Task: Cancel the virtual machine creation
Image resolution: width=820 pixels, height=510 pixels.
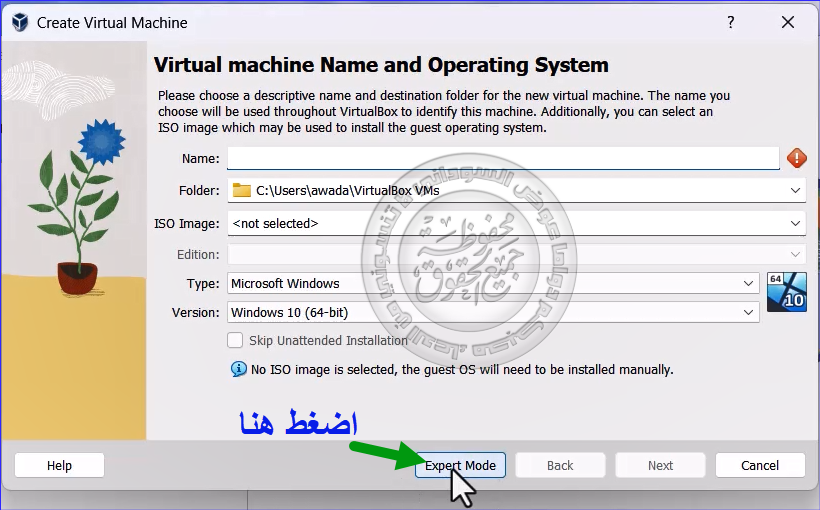Action: coord(760,465)
